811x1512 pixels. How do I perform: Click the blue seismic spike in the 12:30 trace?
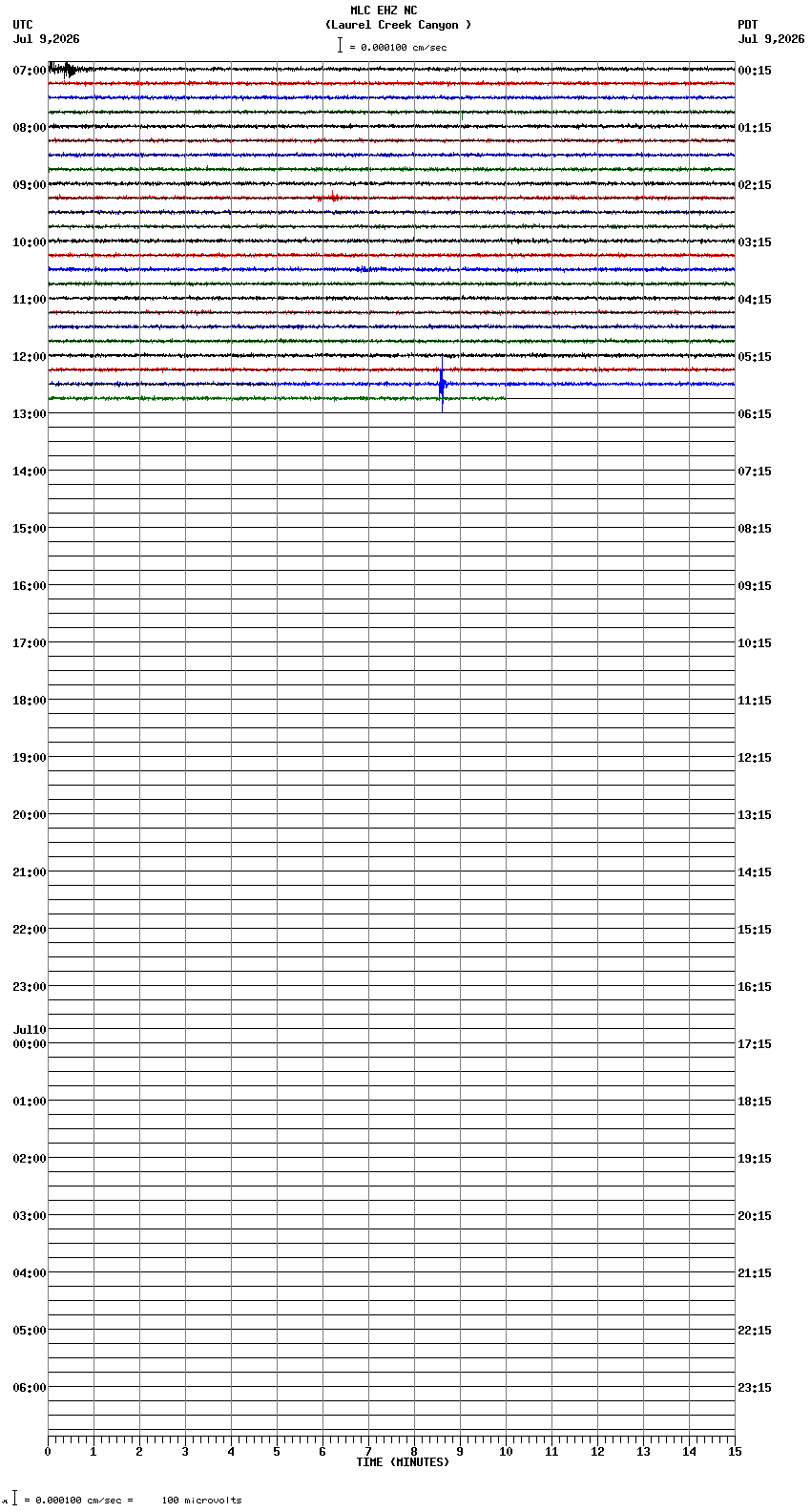coord(442,385)
